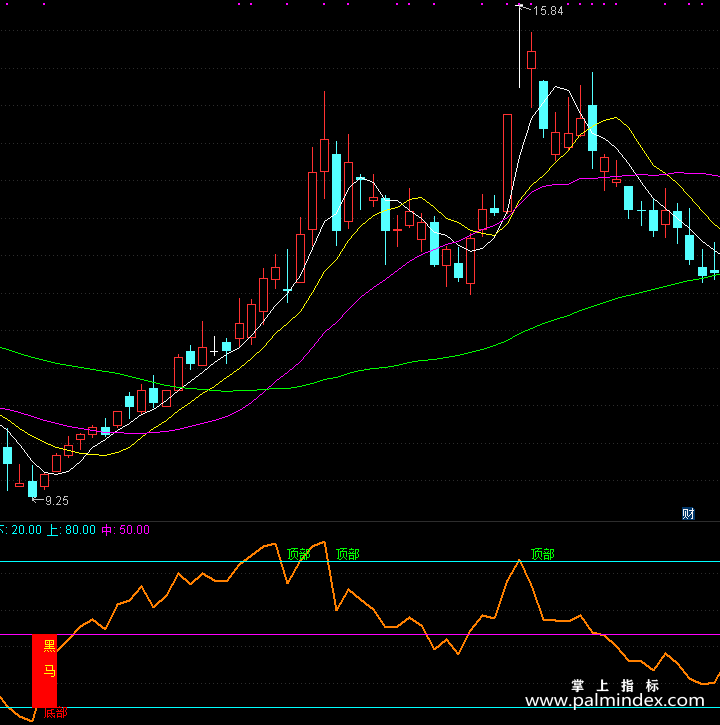Click the blue 财 finance icon
Viewport: 720px width, 725px height.
pyautogui.click(x=688, y=514)
